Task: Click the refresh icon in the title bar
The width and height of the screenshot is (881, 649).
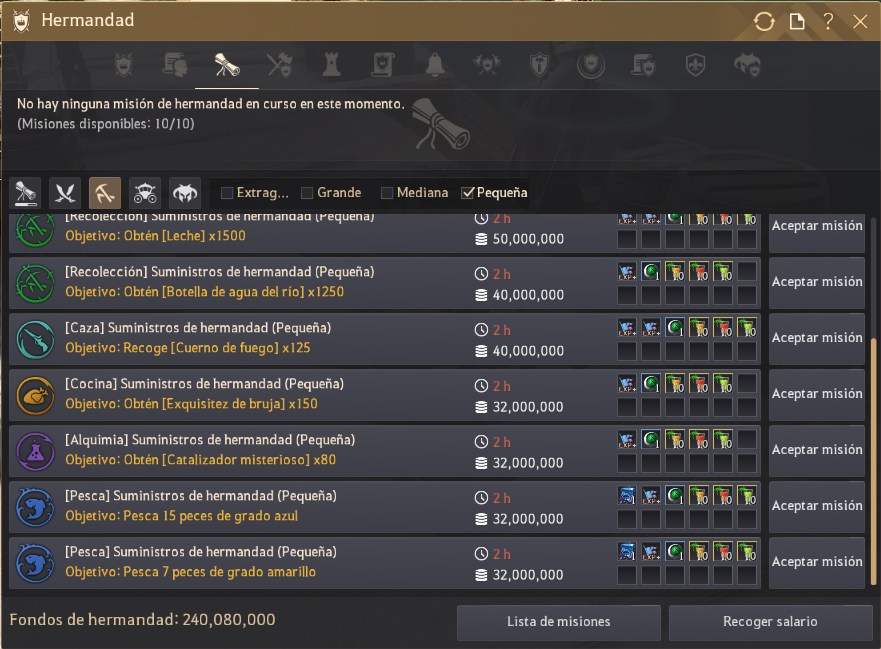Action: click(764, 21)
